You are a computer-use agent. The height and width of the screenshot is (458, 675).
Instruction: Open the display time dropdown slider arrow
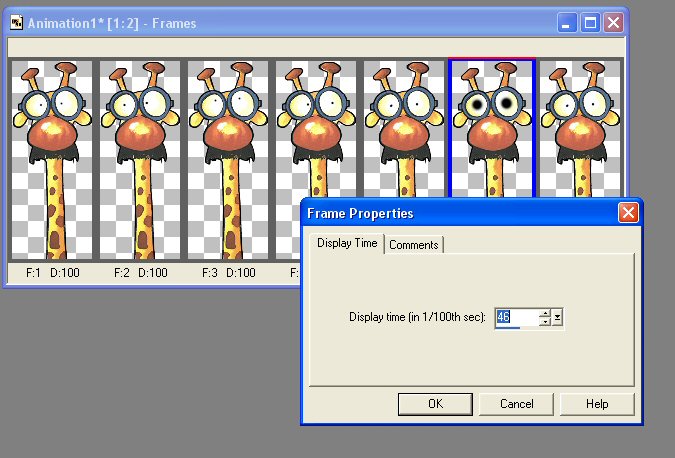(557, 318)
